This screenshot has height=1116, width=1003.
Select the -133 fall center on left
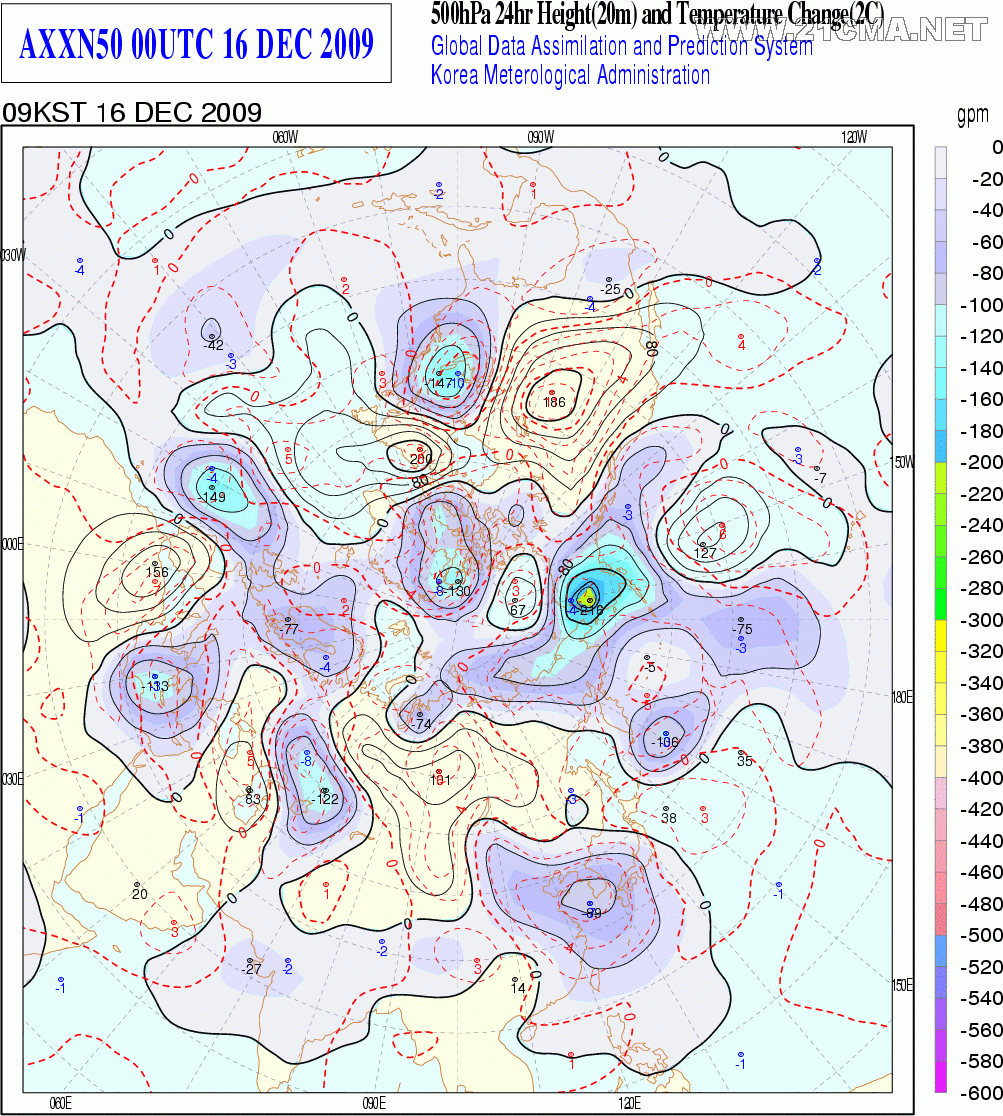155,687
